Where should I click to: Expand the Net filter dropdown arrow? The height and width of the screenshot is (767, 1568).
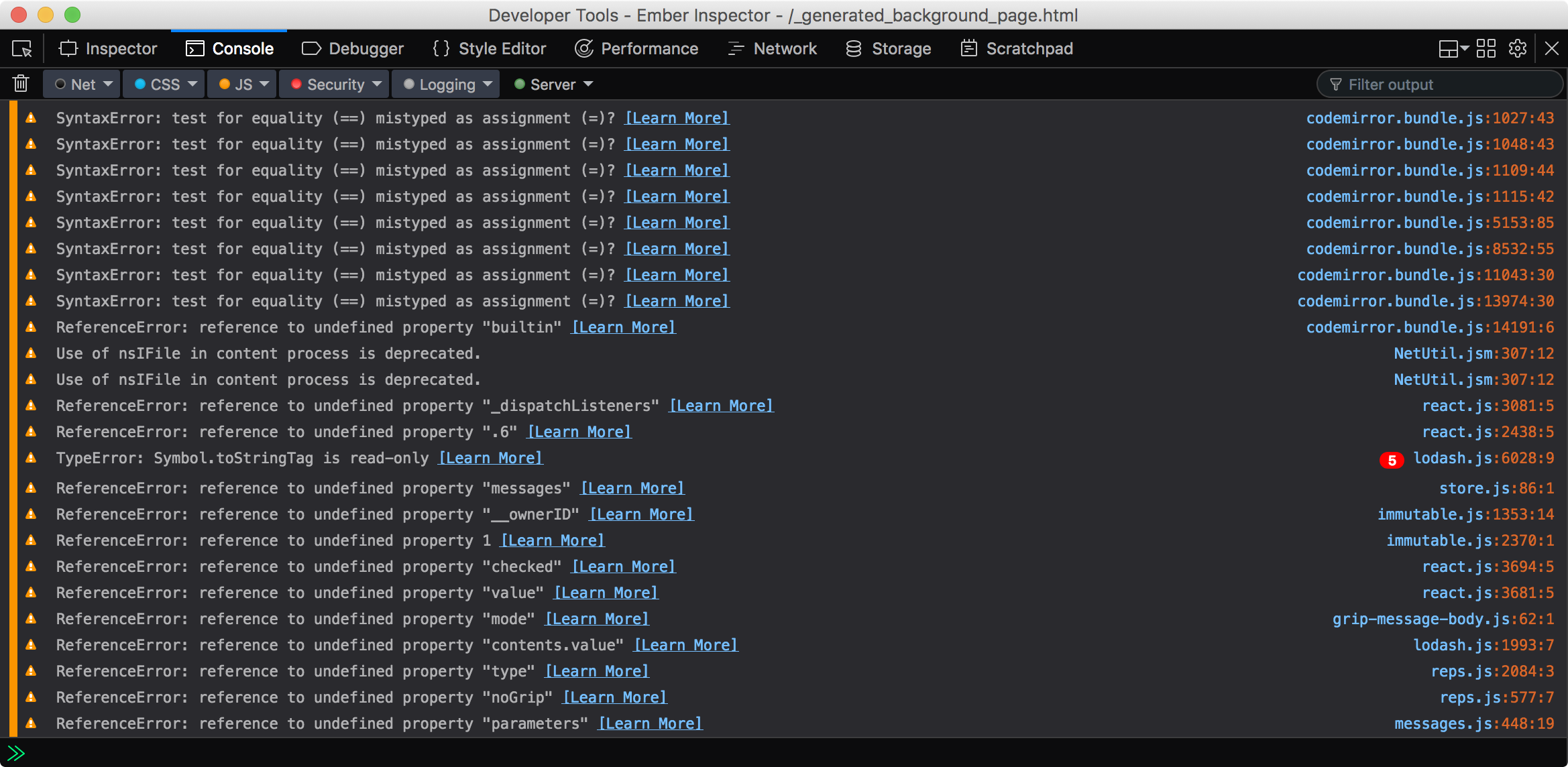click(x=108, y=84)
